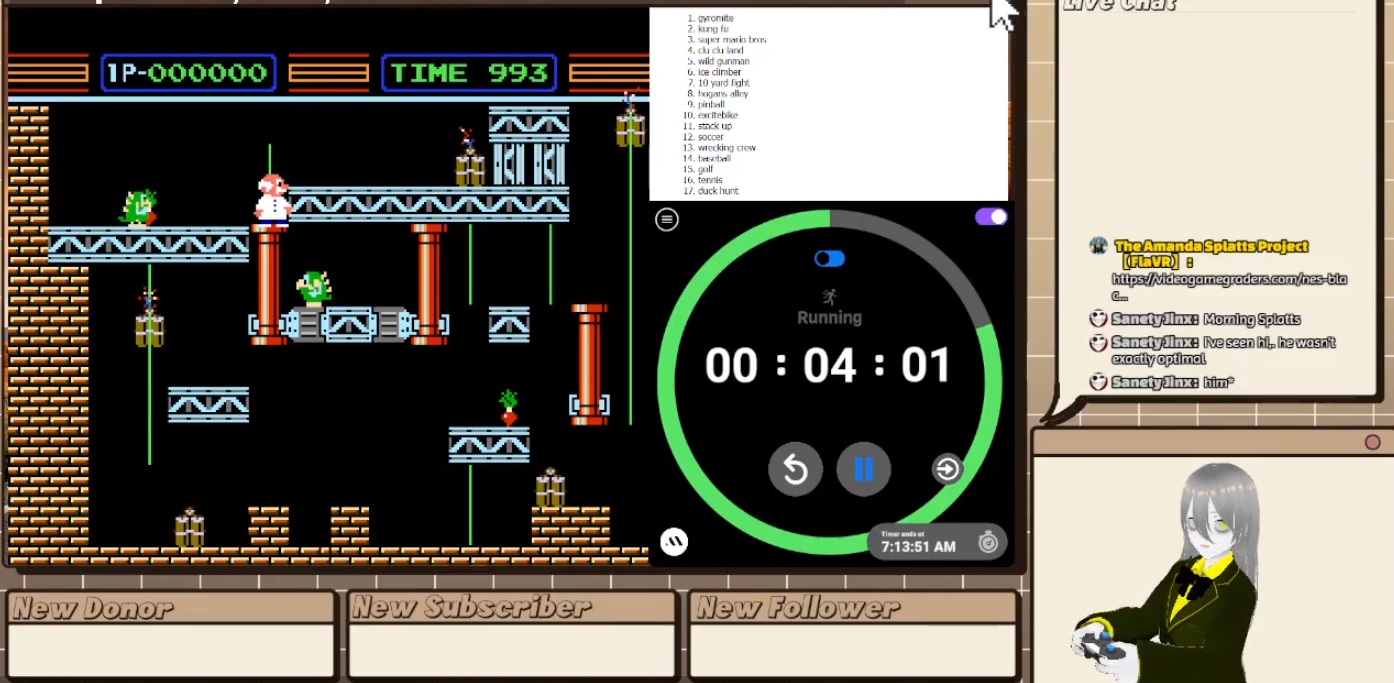Open the videogamegraders.com link in chat
This screenshot has width=1394, height=683.
(x=1229, y=286)
